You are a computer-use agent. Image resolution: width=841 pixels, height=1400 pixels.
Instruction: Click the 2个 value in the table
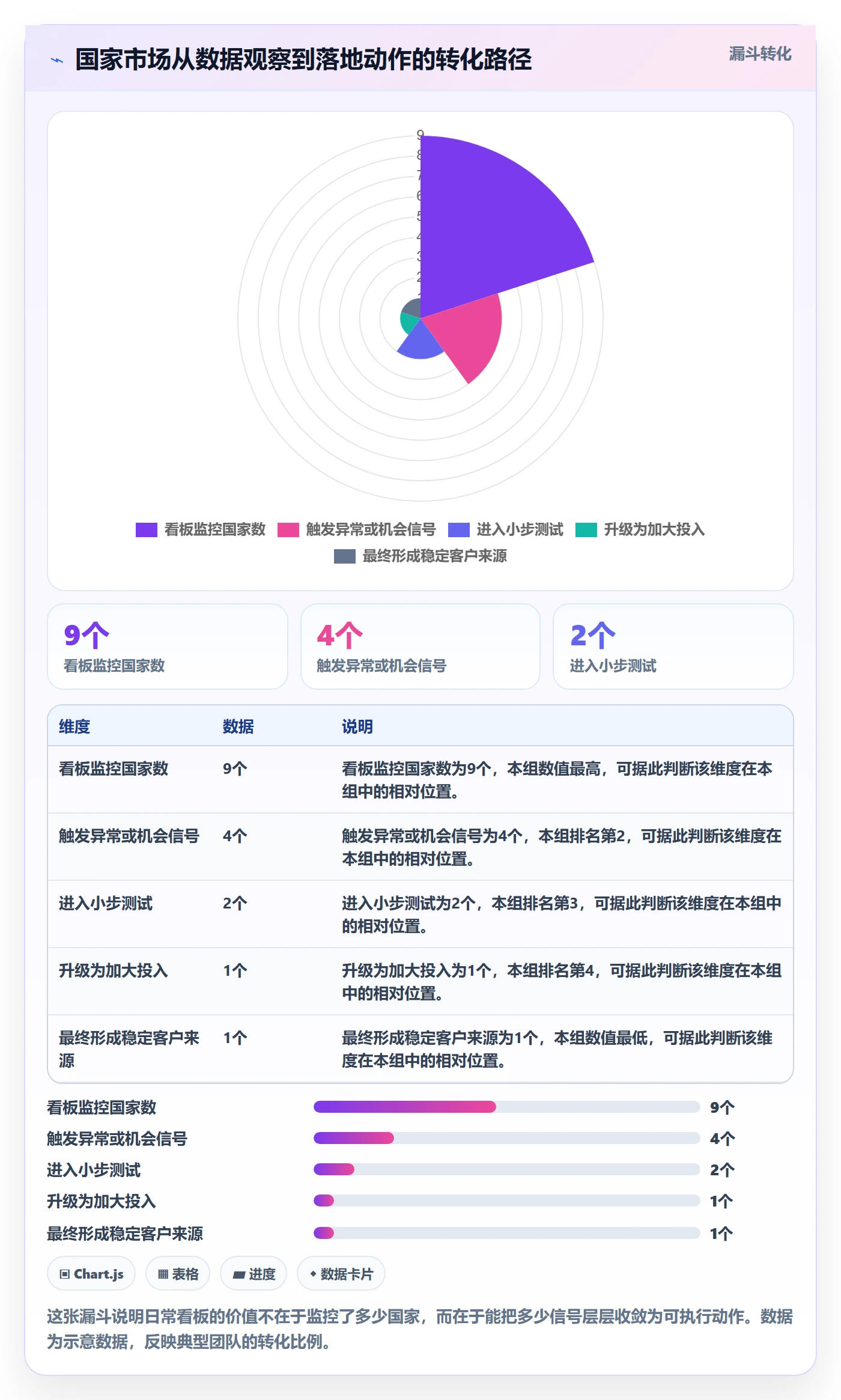[235, 903]
